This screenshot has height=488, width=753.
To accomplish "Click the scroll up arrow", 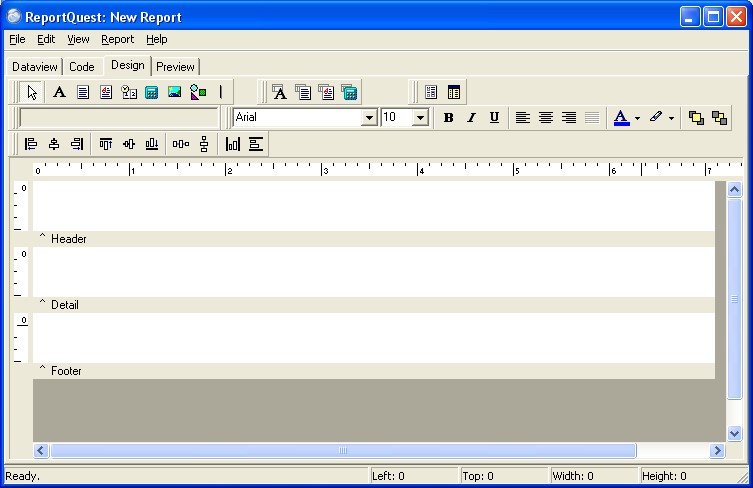I will [x=734, y=190].
